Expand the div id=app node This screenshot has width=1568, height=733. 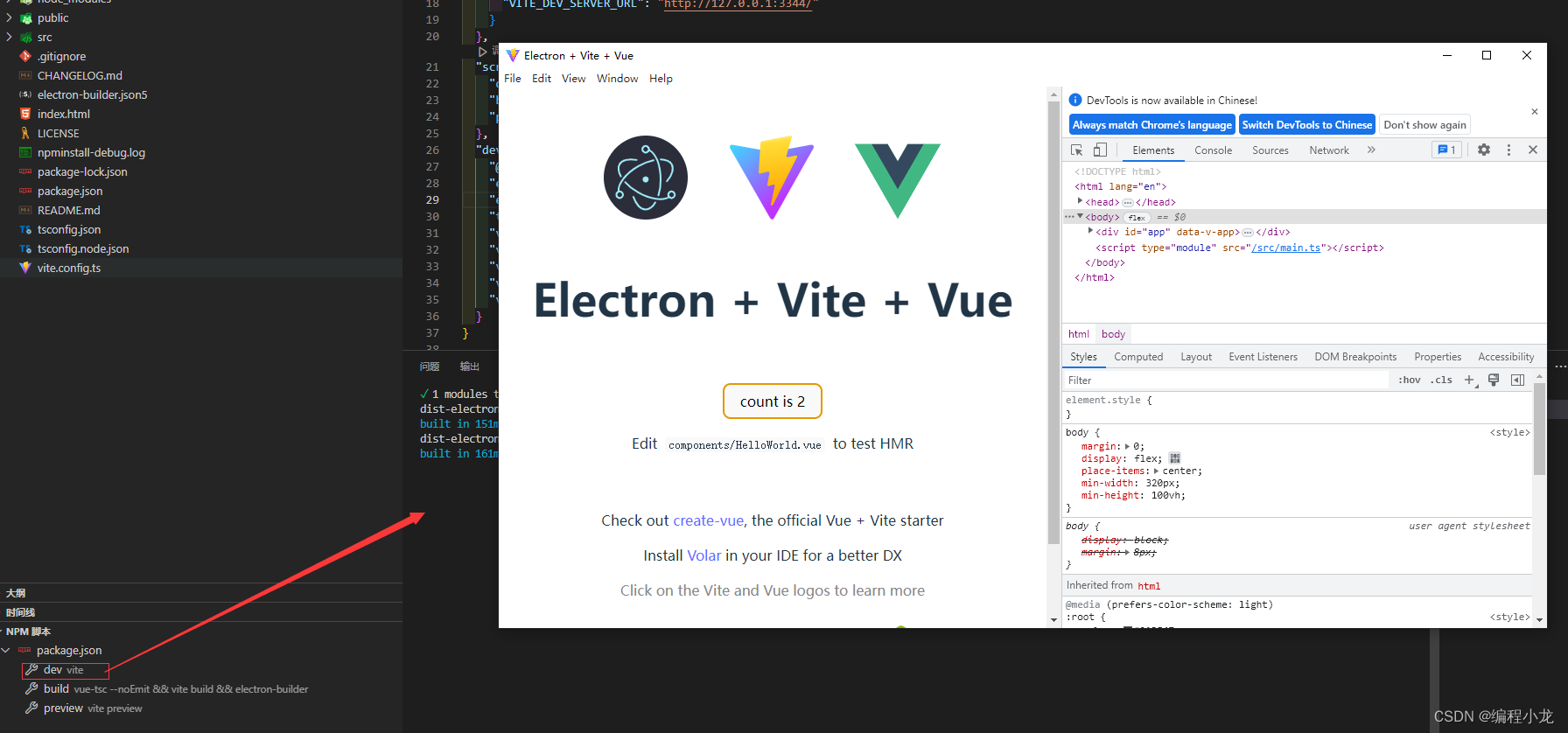[x=1090, y=232]
